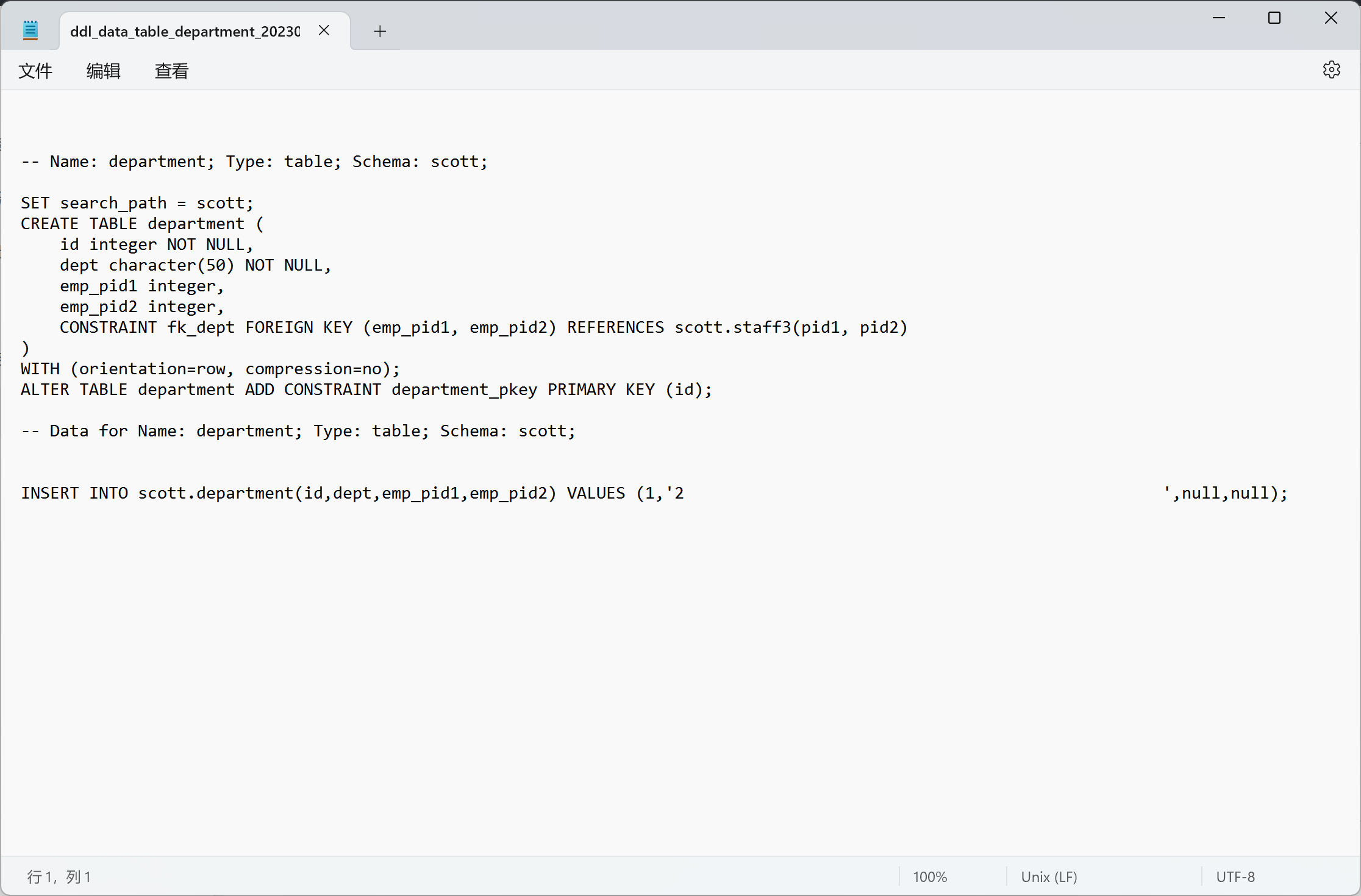Click on the CONSTRAINT fk_dept line
This screenshot has height=896, width=1361.
(x=482, y=327)
